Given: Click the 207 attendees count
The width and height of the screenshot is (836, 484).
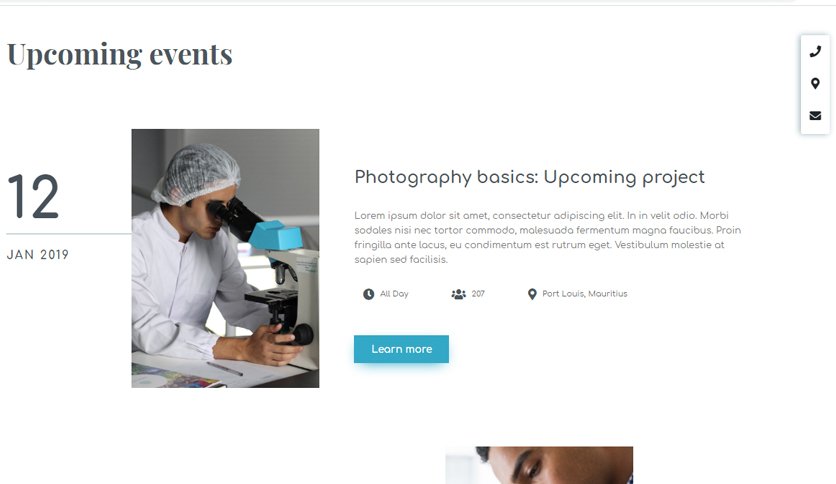Looking at the screenshot, I should pos(478,294).
